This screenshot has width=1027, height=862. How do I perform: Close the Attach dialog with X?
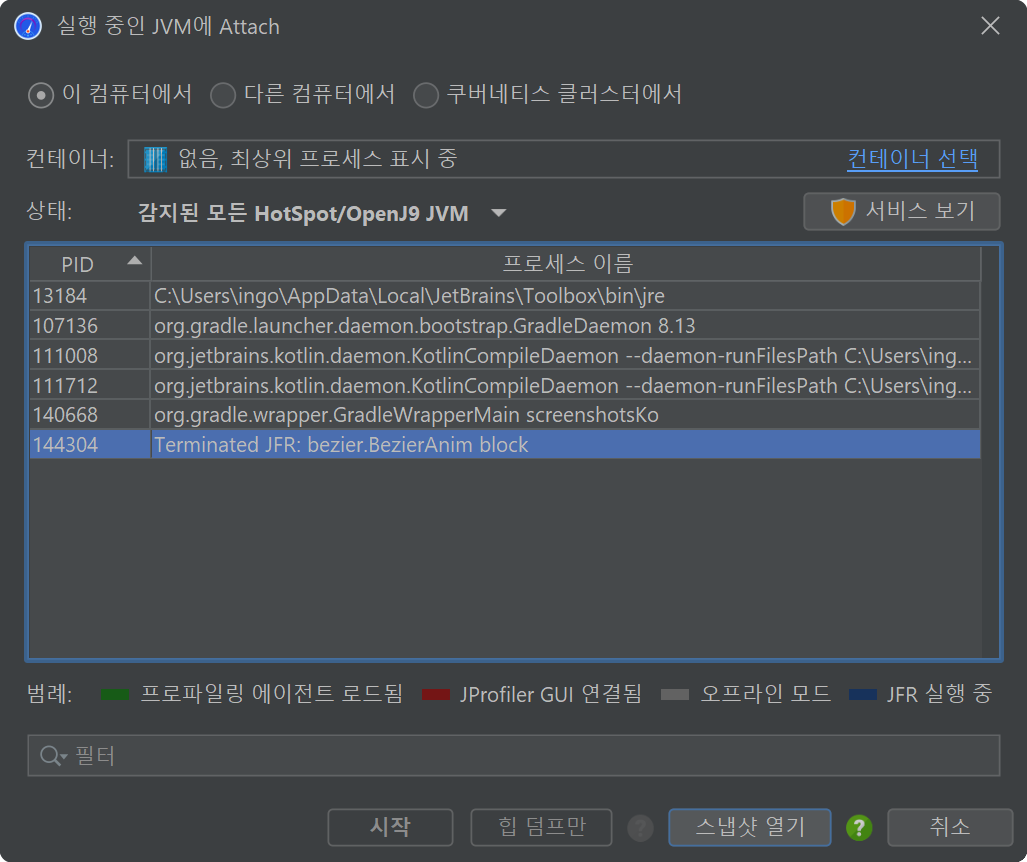click(990, 26)
